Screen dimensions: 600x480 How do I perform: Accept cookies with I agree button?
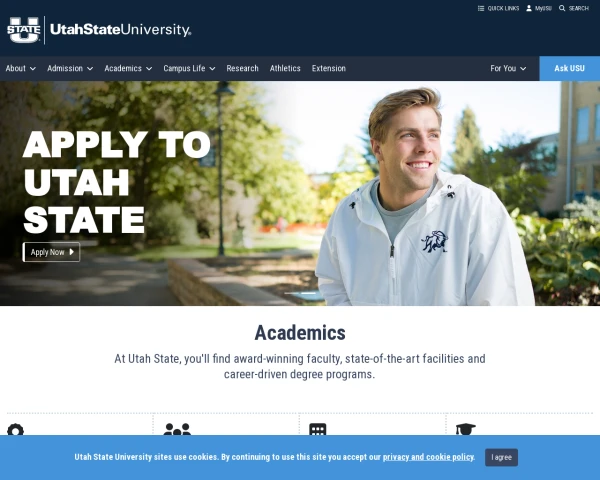coord(501,457)
